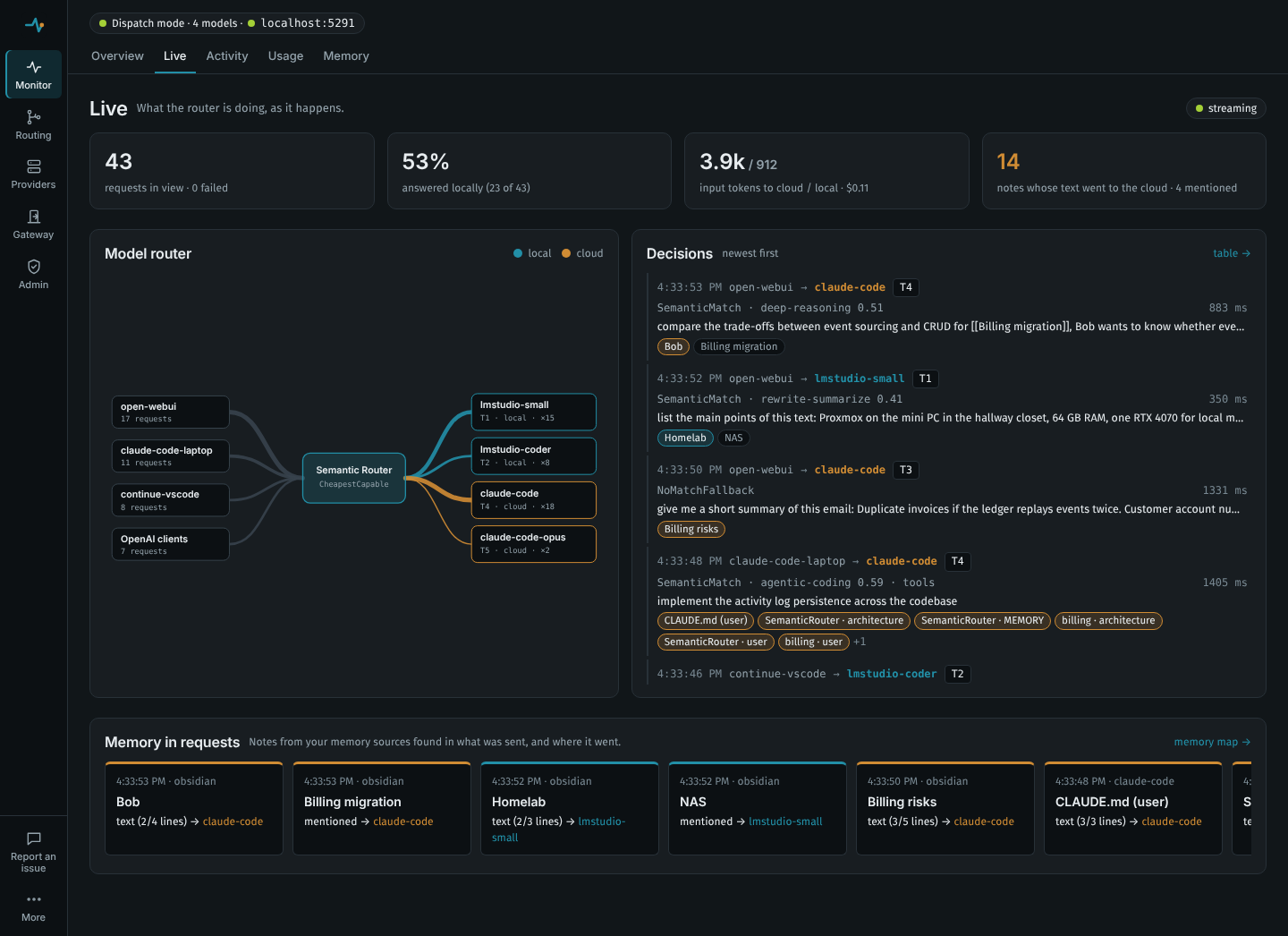Click SemanticRouter · MEMORY tag
The height and width of the screenshot is (936, 1288).
click(982, 621)
